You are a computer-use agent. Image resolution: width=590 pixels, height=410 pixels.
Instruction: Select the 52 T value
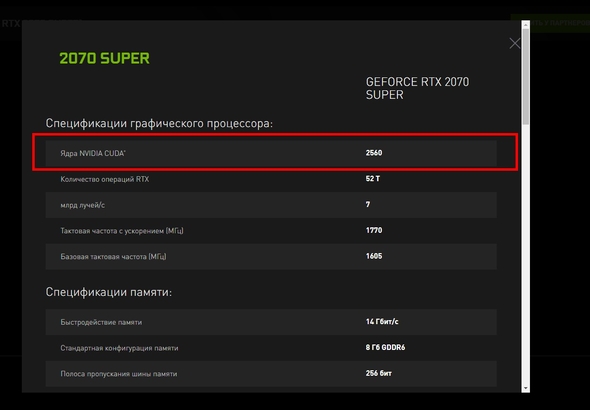[x=373, y=179]
